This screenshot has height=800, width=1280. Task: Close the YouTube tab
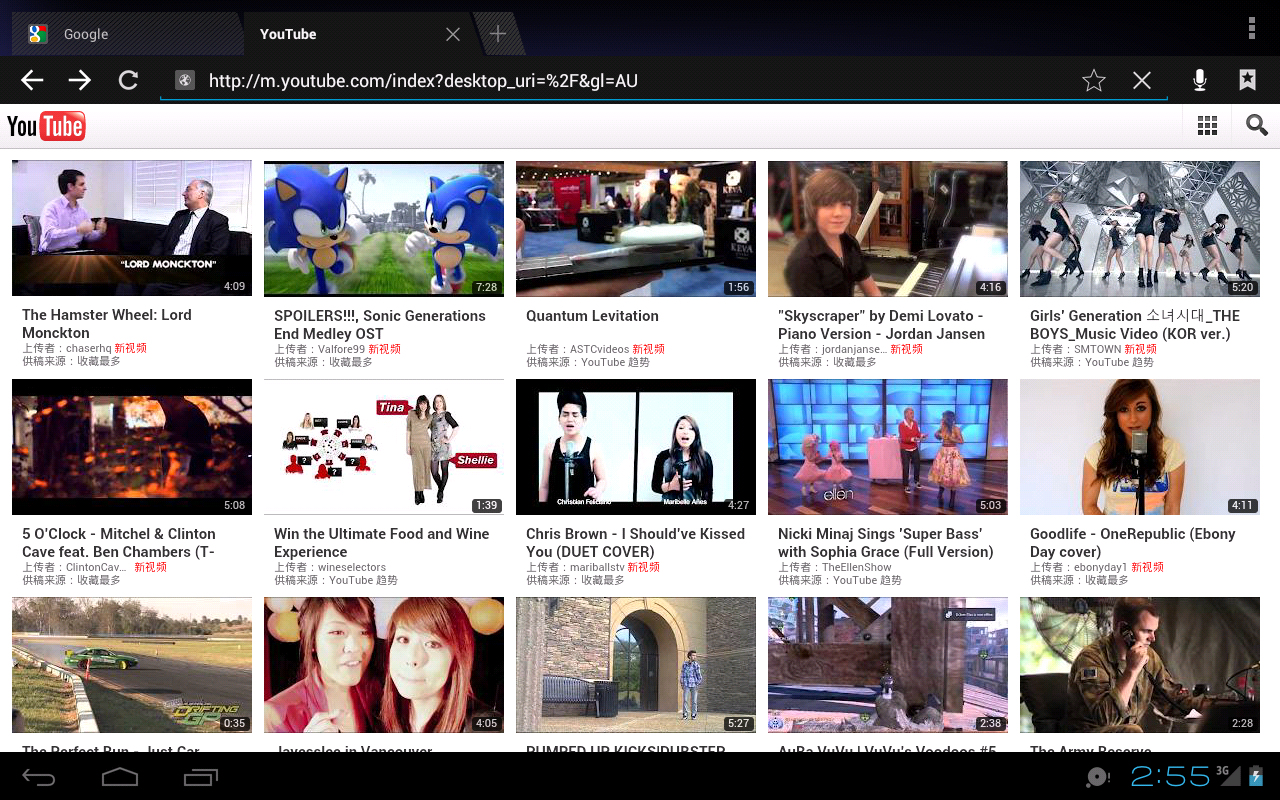453,34
